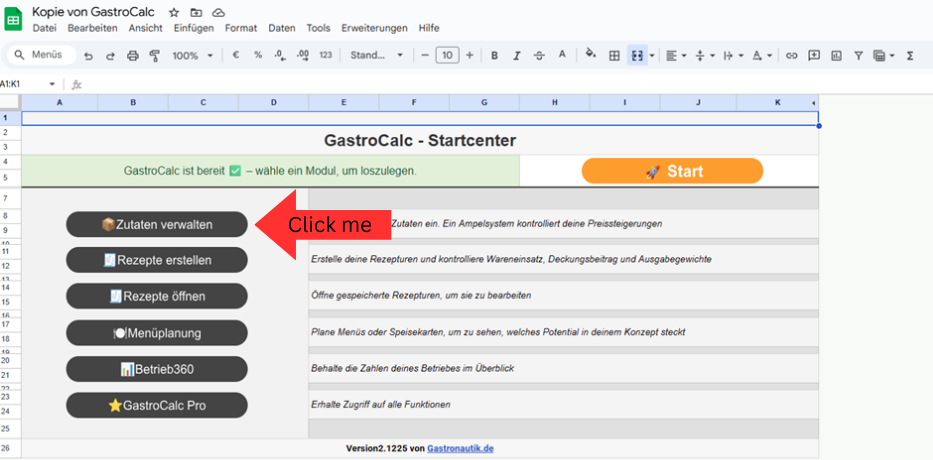
Task: Open the Datei menu
Action: tap(45, 28)
